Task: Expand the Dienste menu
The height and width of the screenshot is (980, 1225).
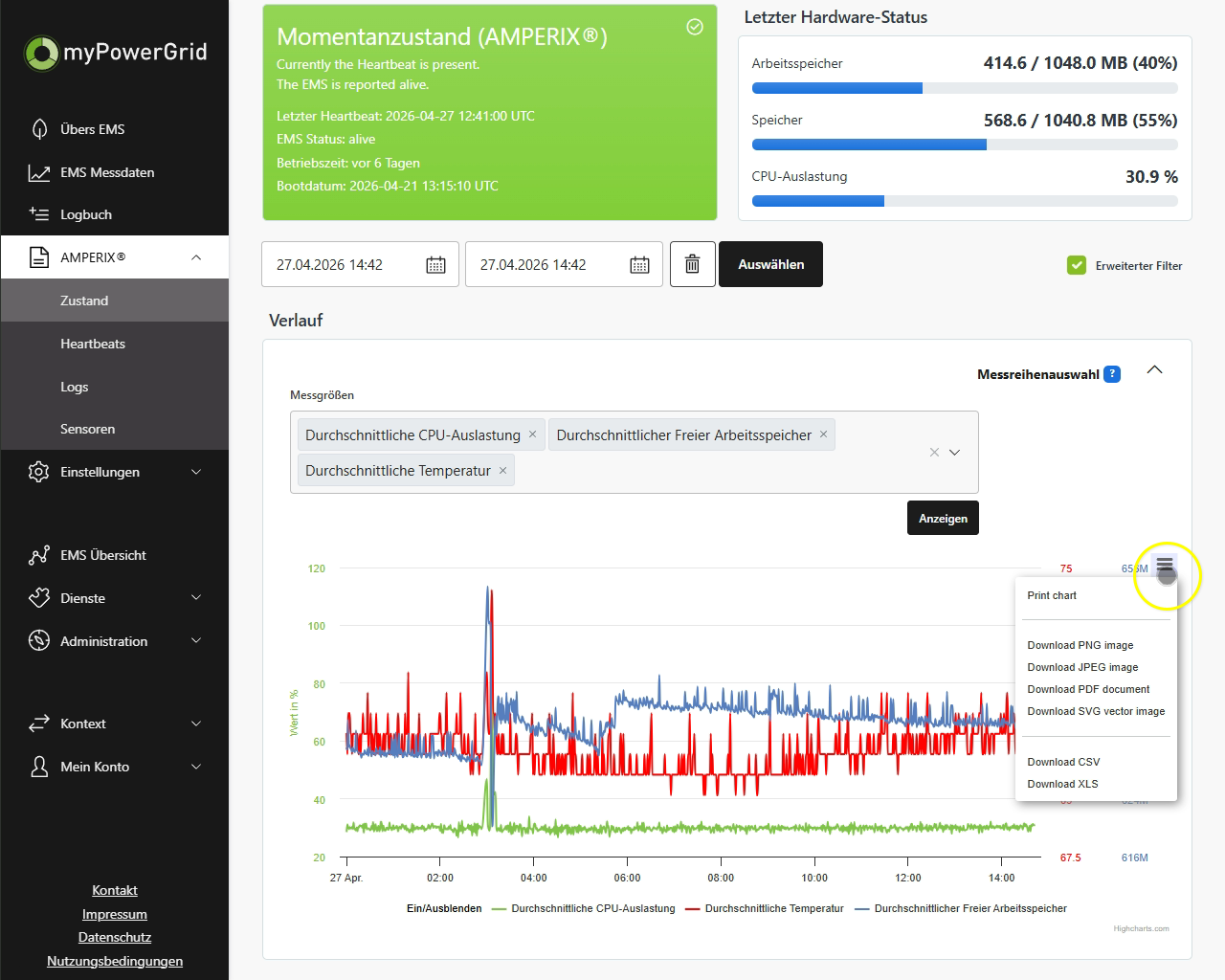Action: (196, 598)
